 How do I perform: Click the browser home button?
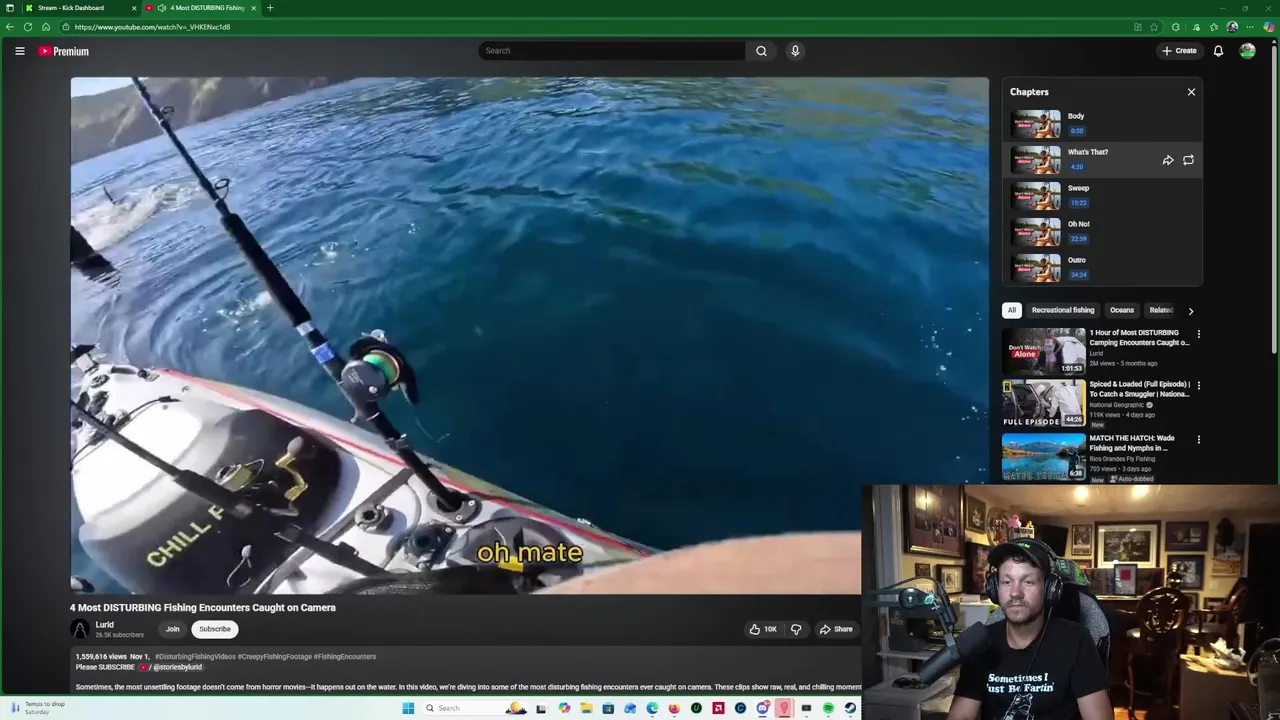click(x=46, y=27)
